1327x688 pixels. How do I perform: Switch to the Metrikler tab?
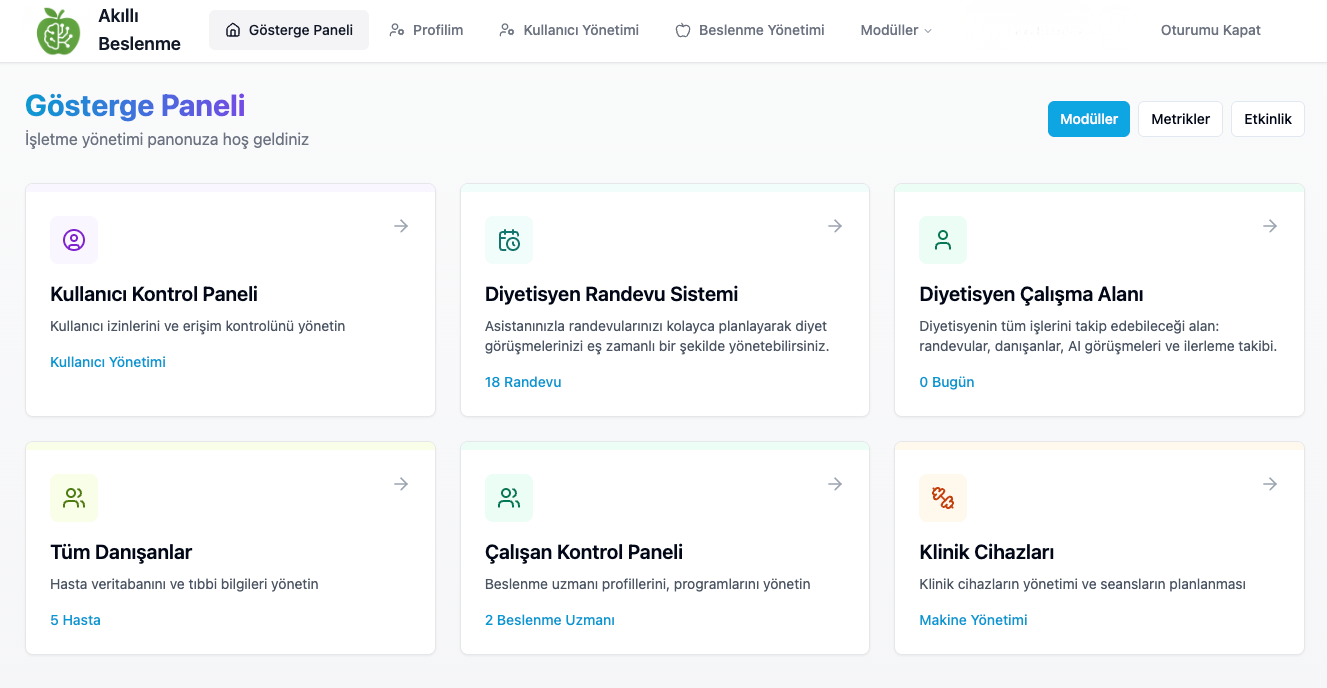pyautogui.click(x=1180, y=119)
